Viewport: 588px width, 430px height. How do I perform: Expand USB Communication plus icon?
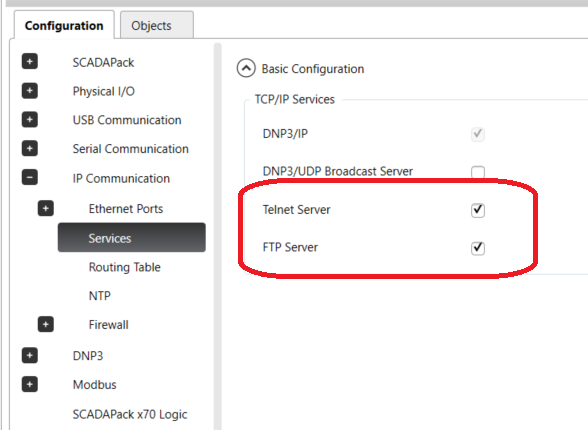tap(30, 120)
